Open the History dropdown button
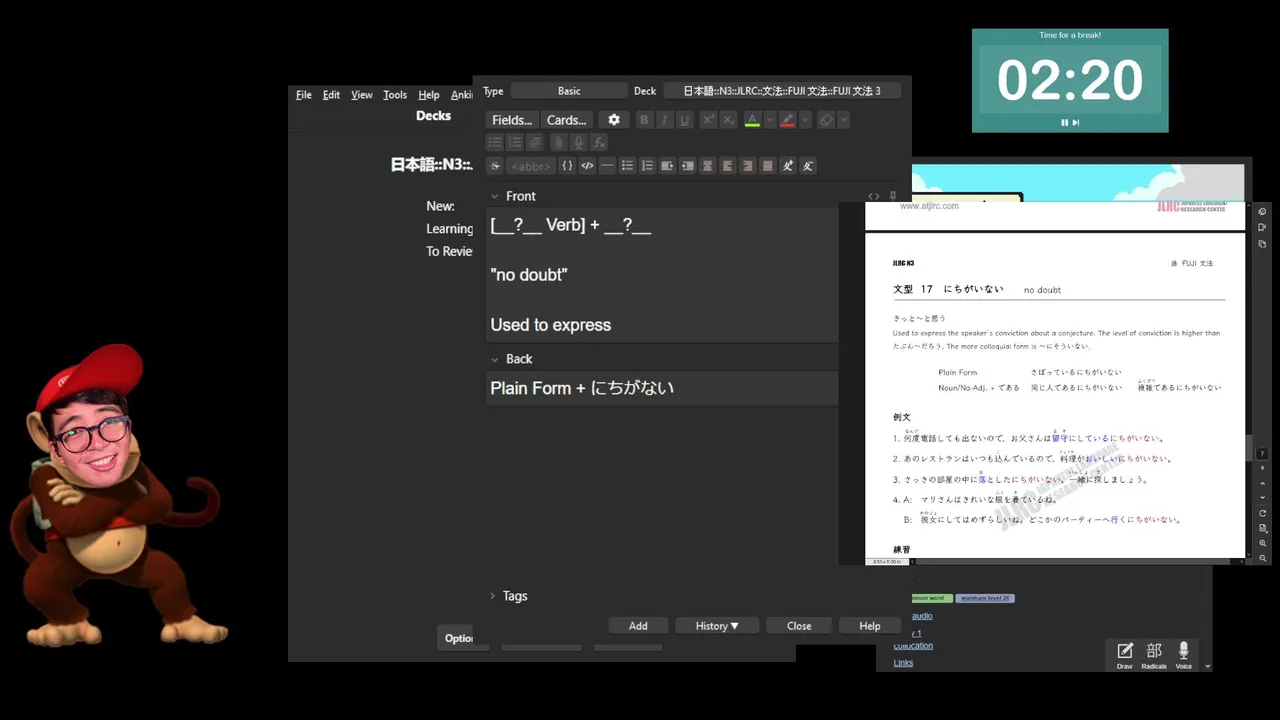Viewport: 1280px width, 720px height. (x=717, y=626)
